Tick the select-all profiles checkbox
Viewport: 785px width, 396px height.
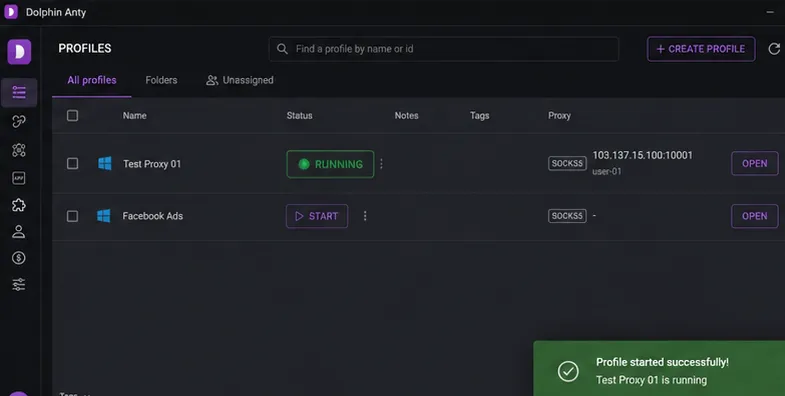[x=73, y=116]
